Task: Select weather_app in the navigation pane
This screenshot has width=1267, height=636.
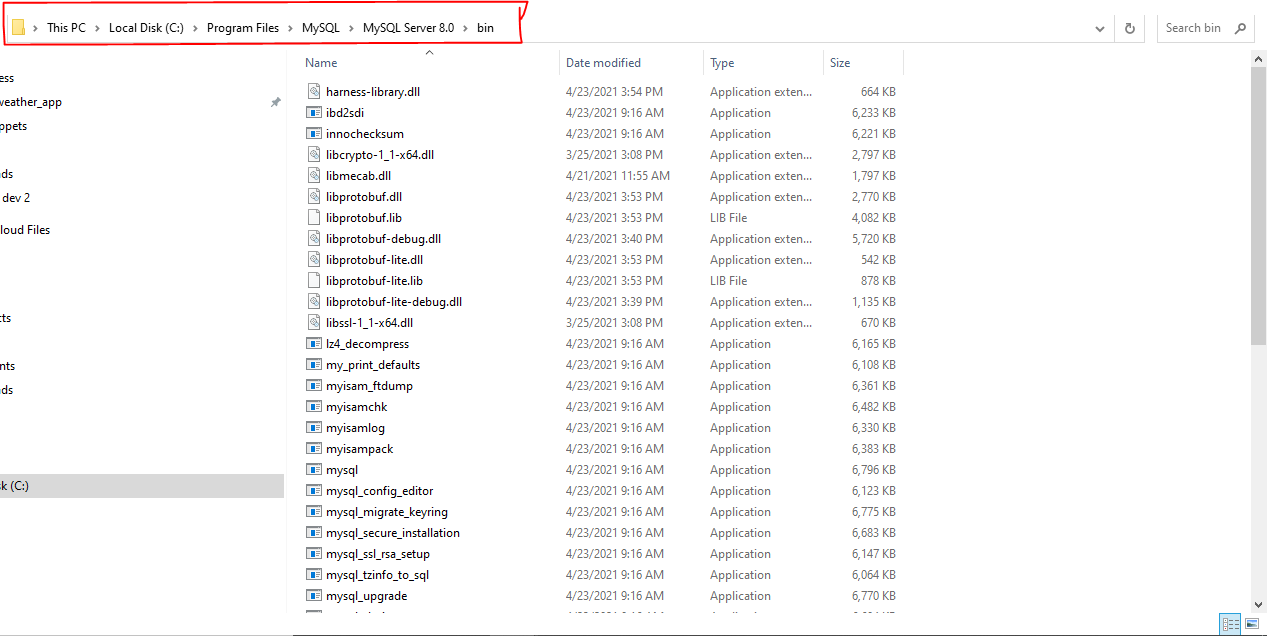Action: (x=31, y=102)
